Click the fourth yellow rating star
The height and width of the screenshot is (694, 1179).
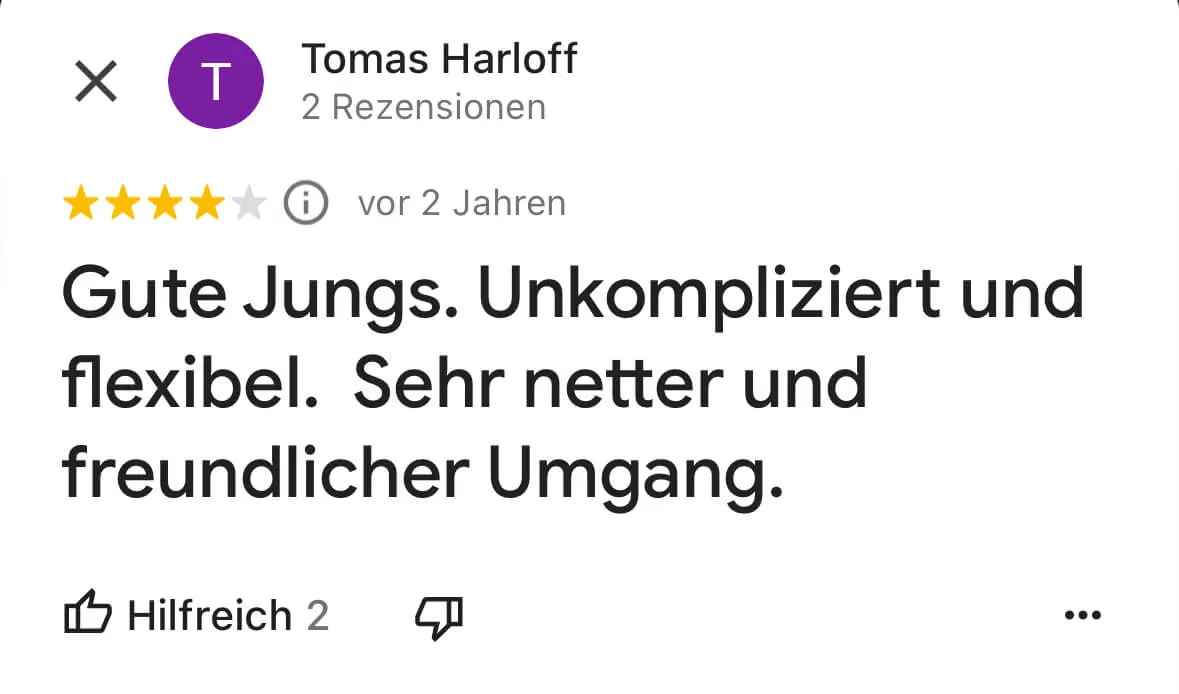click(x=207, y=204)
